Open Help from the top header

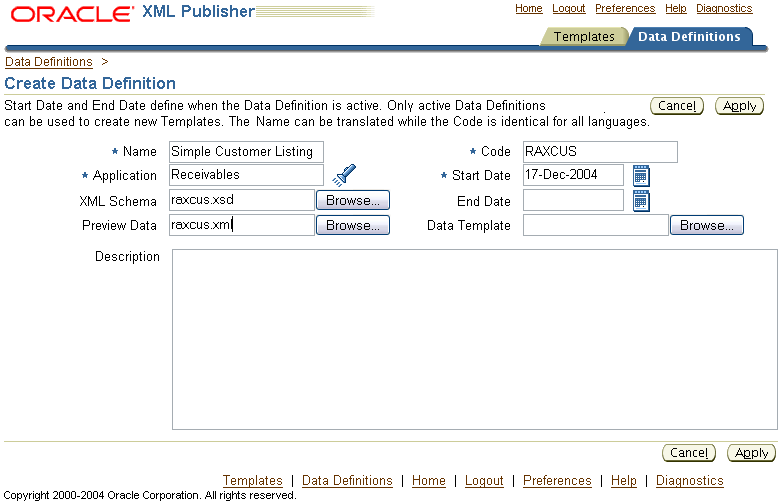(676, 8)
